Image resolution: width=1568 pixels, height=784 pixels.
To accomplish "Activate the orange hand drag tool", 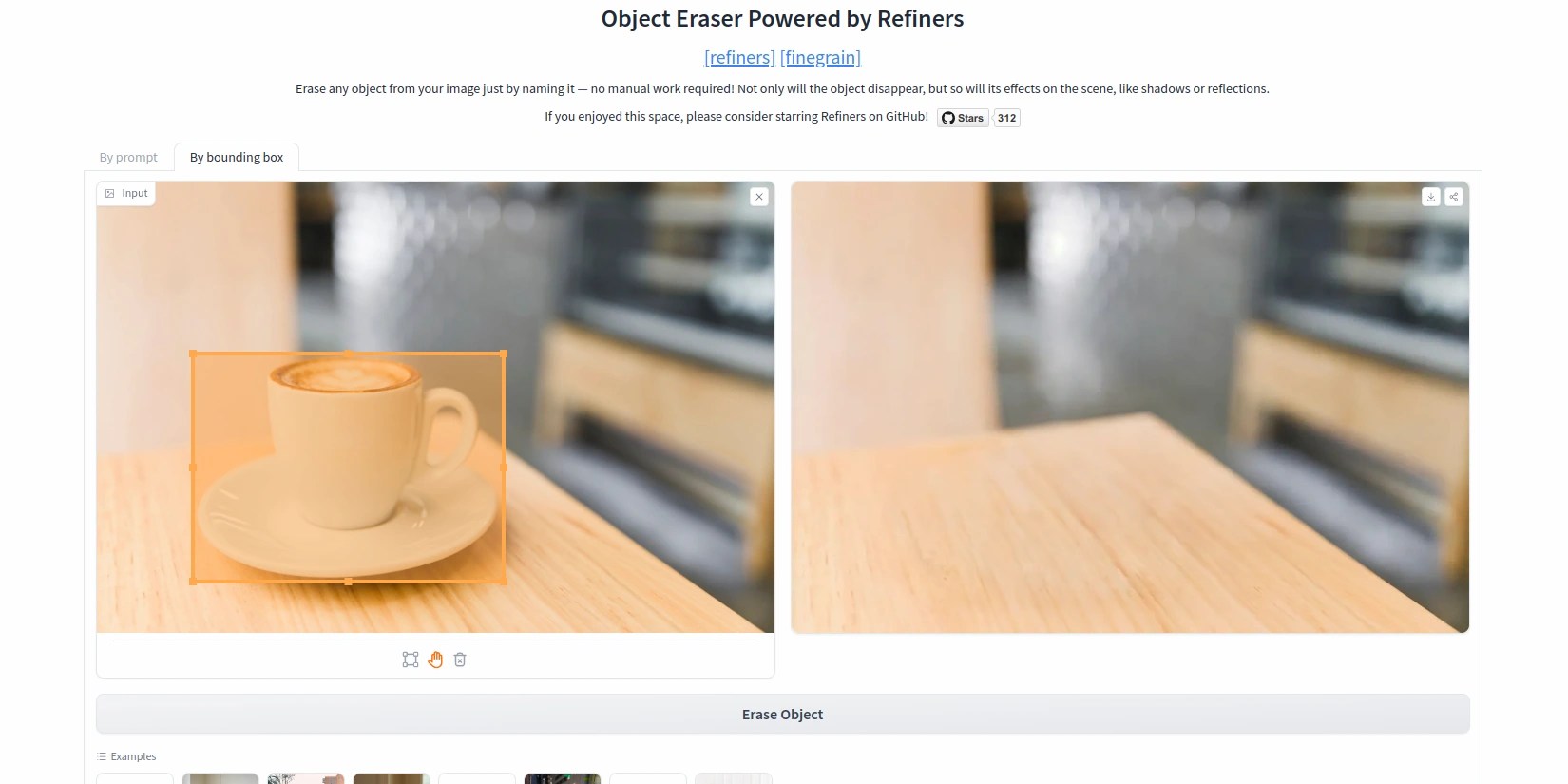I will tap(435, 660).
